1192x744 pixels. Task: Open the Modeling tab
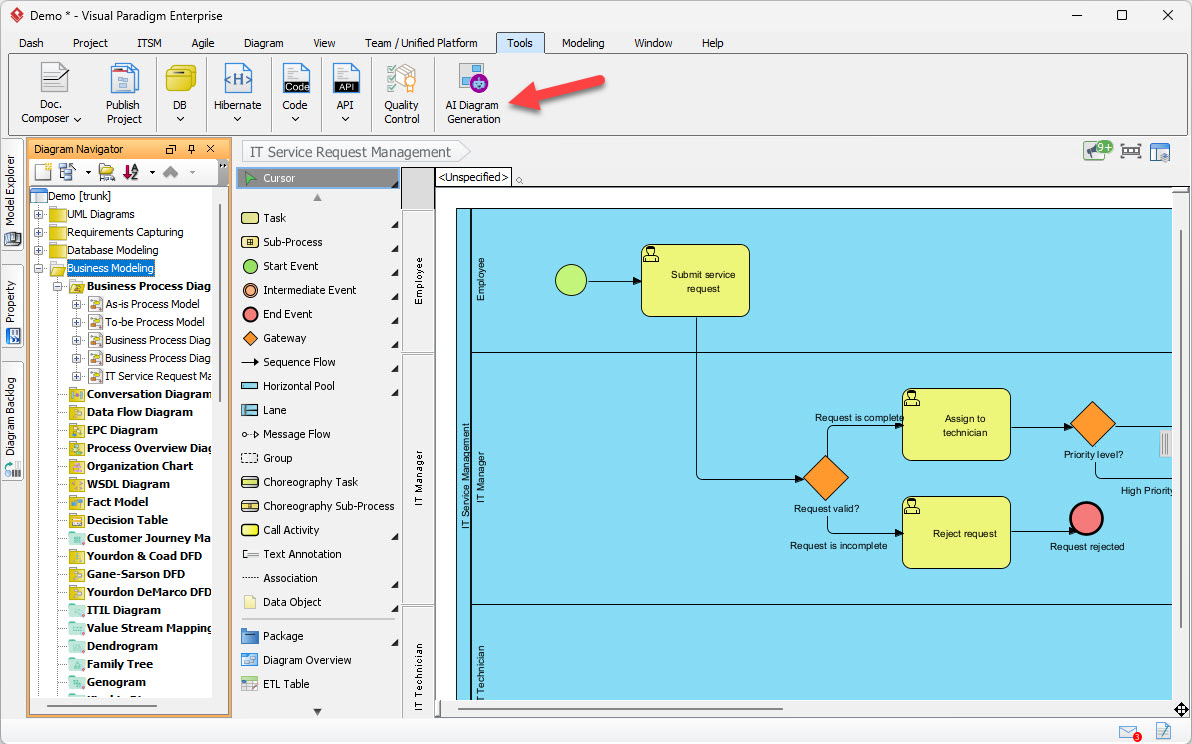[x=583, y=43]
